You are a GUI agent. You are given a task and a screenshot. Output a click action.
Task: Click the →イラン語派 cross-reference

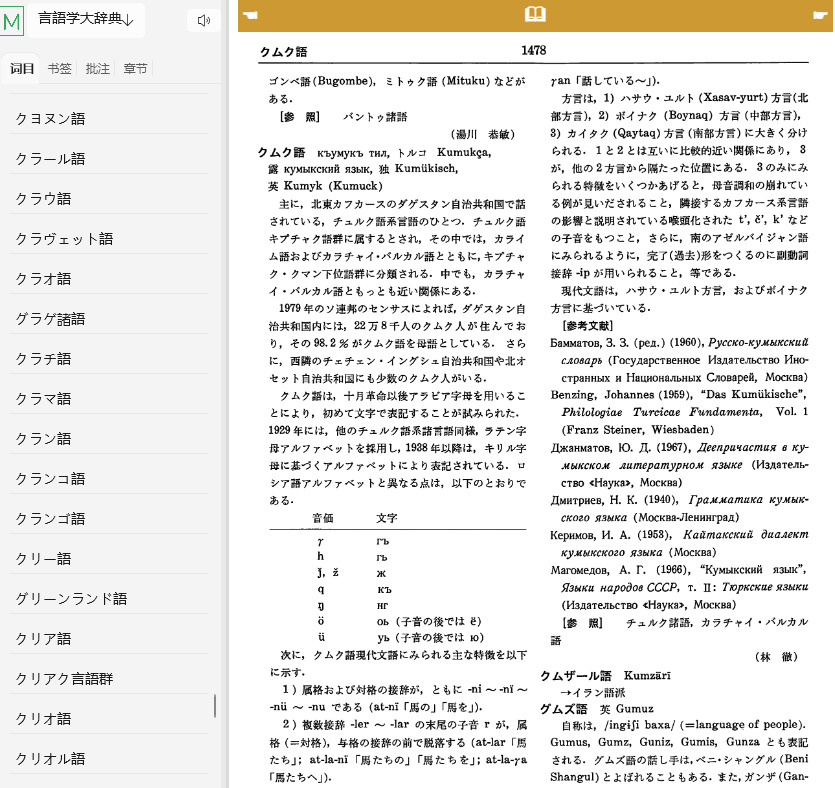[593, 693]
